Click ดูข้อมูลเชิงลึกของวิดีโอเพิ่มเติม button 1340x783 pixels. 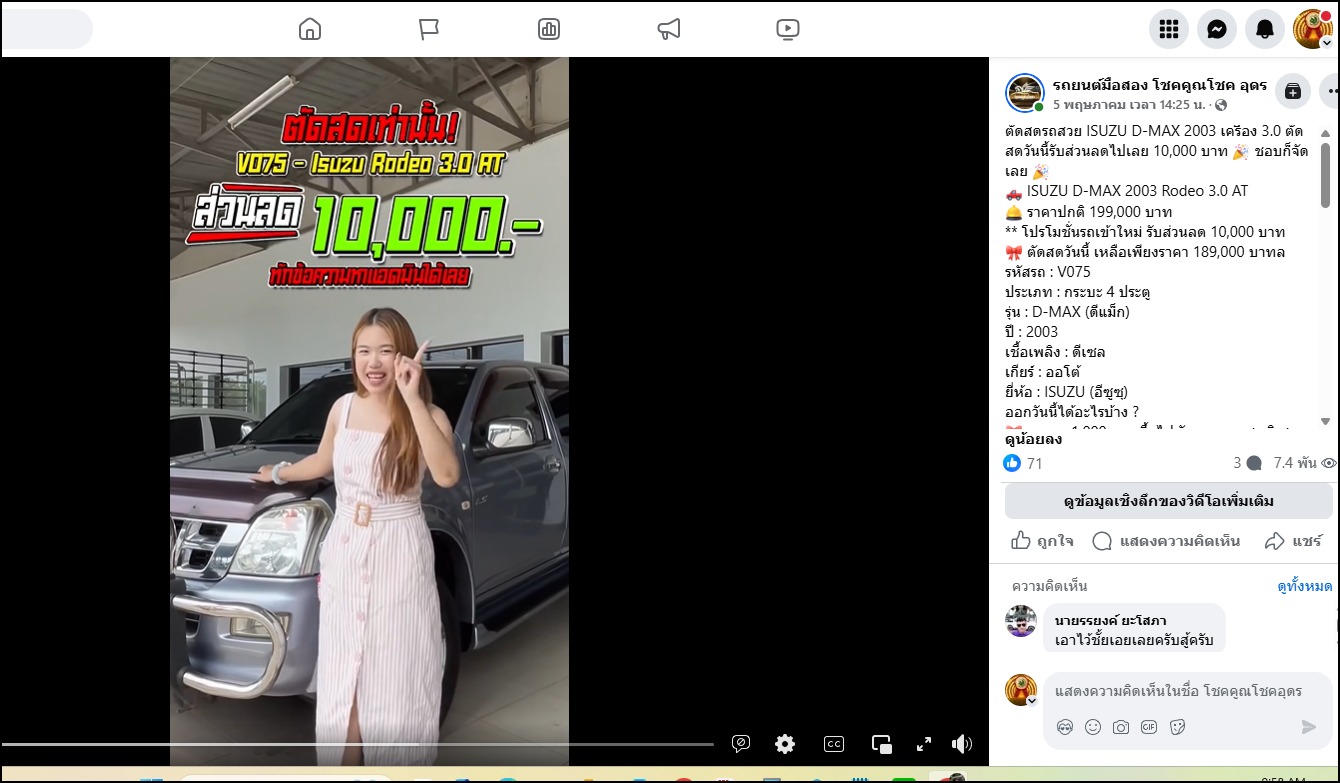1169,501
